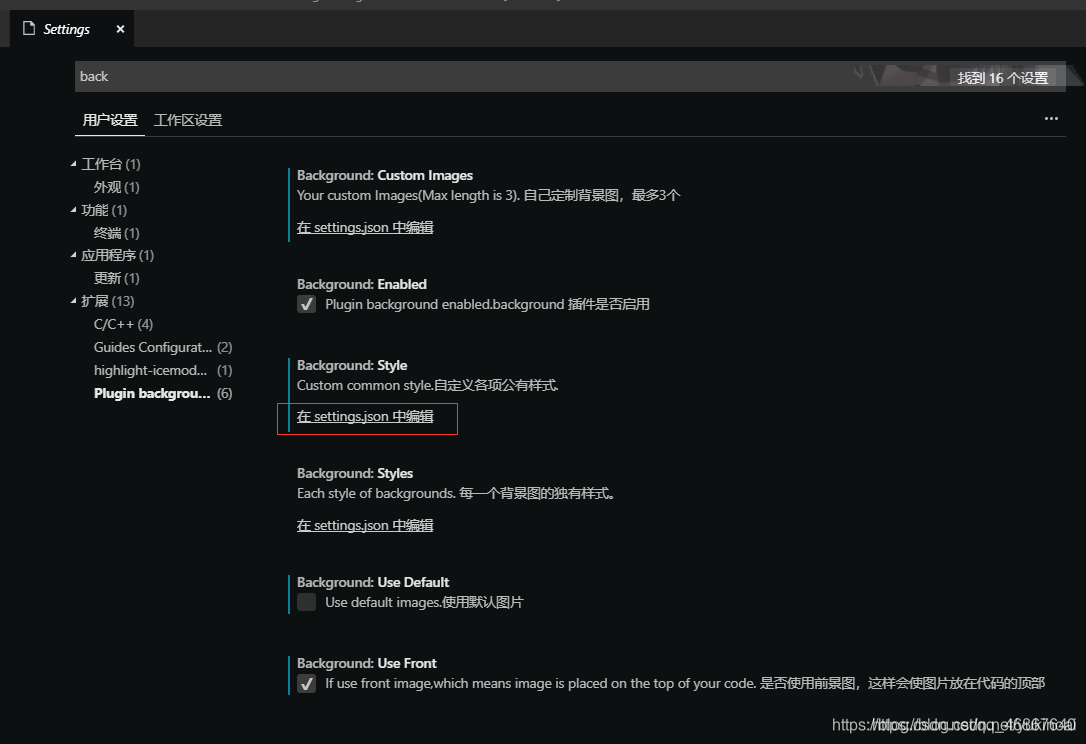Close the Settings tab
Viewport: 1086px width, 744px height.
tap(120, 29)
